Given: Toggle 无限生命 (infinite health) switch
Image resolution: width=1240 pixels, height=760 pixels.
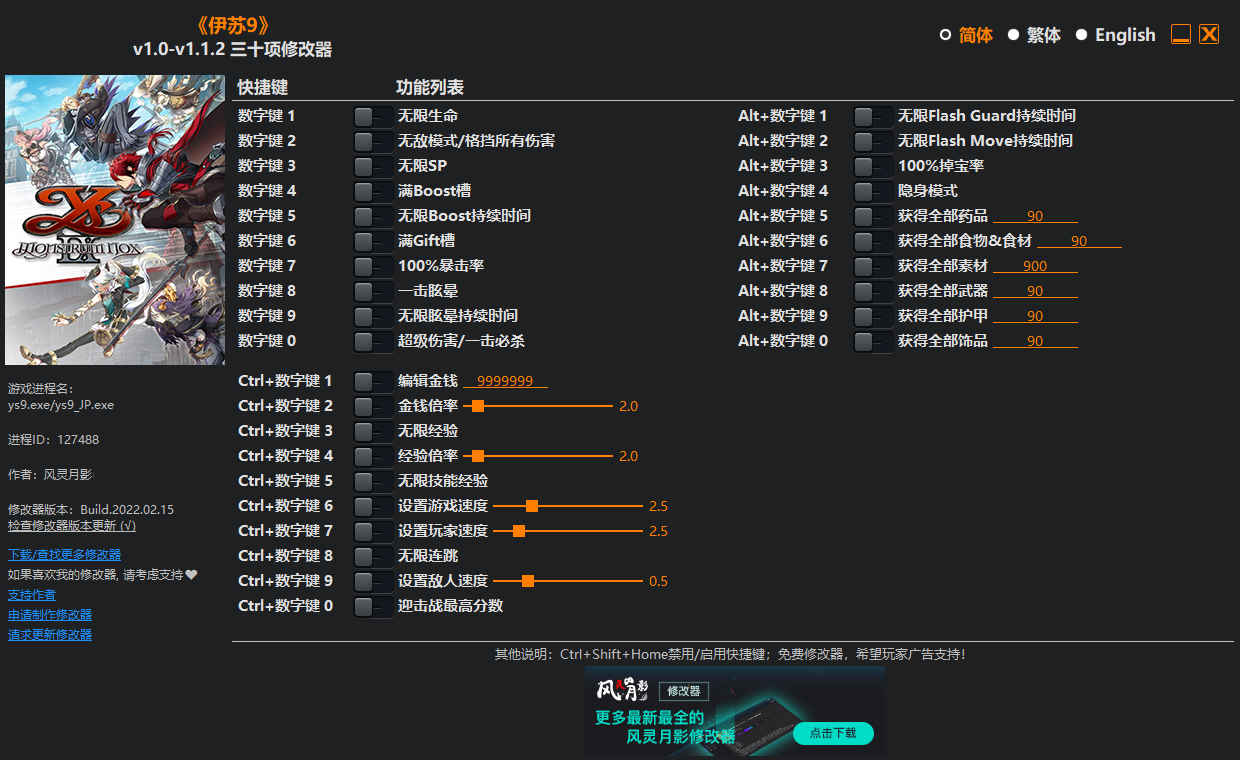Looking at the screenshot, I should tap(372, 117).
